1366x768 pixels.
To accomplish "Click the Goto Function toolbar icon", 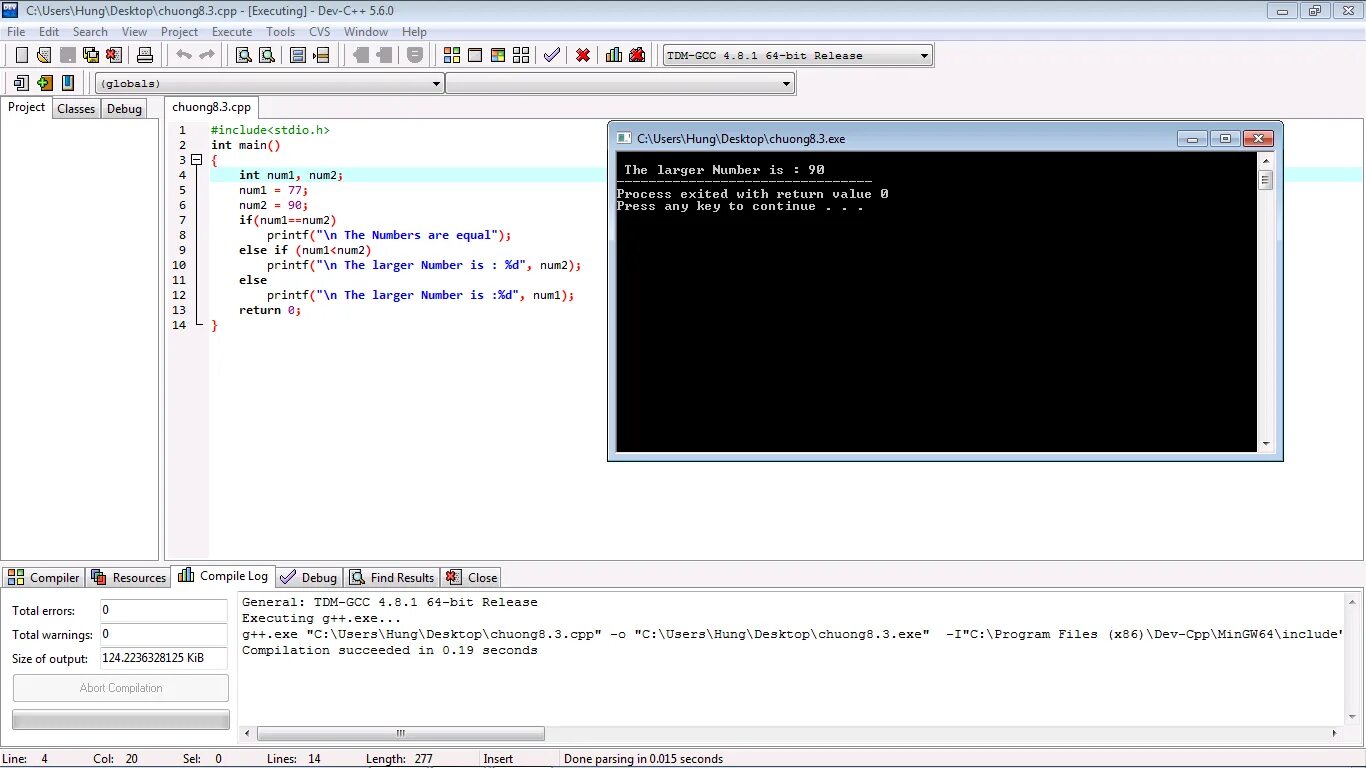I will [x=298, y=55].
